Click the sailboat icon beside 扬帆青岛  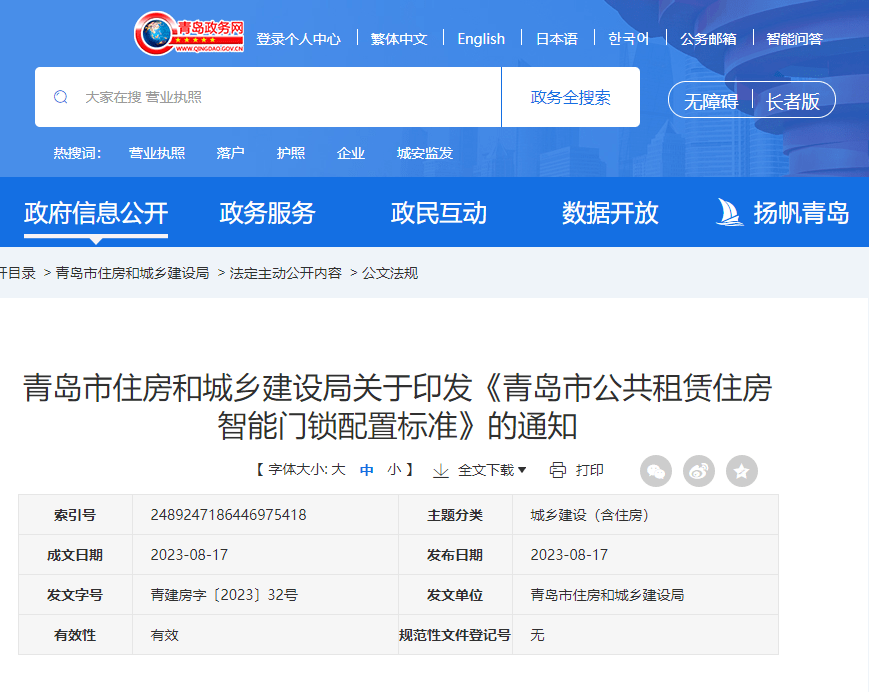[729, 212]
